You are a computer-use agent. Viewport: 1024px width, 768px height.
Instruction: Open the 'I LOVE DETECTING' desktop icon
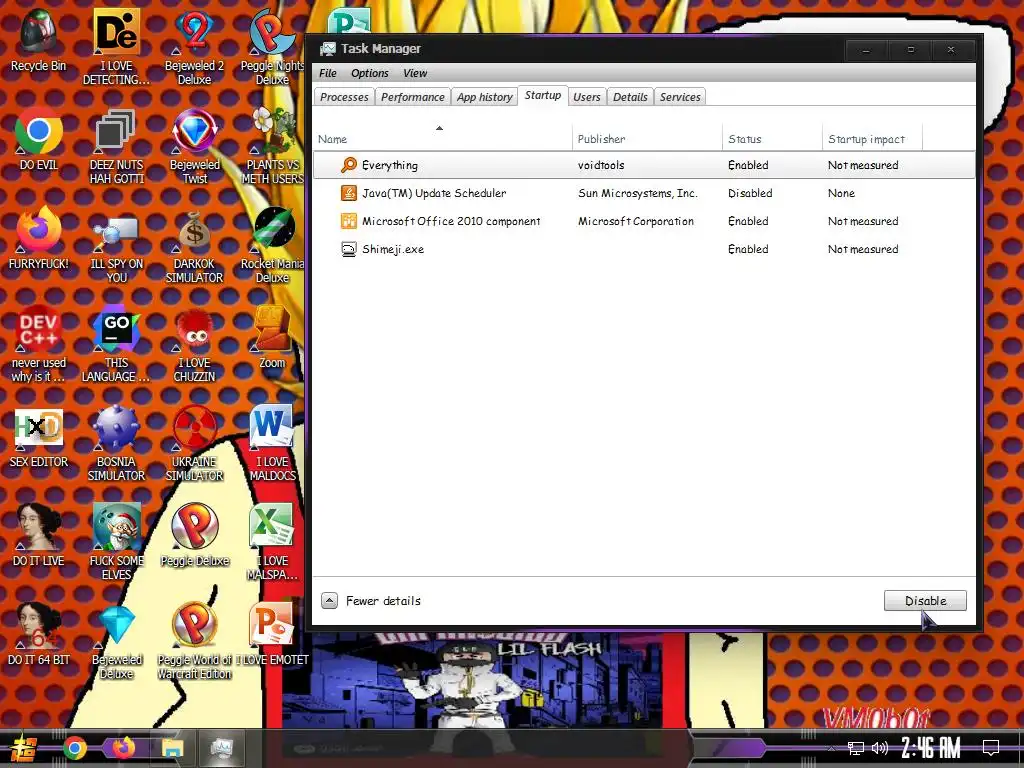click(x=116, y=47)
